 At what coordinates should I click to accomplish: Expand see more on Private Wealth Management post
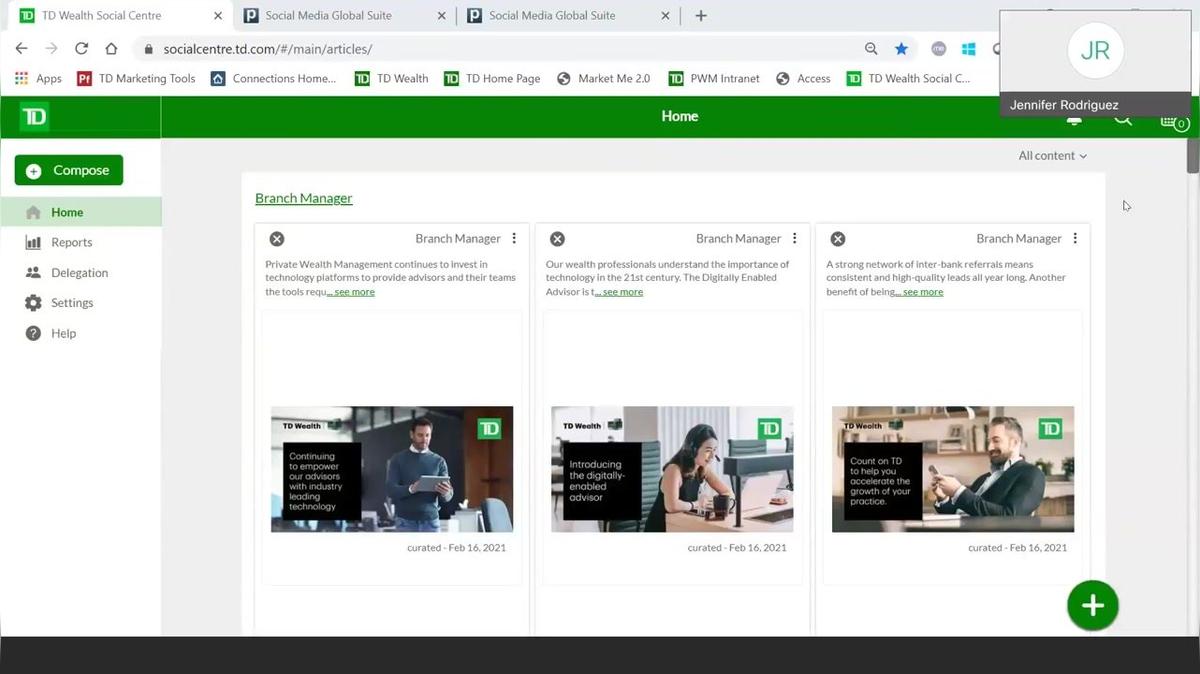coord(351,292)
